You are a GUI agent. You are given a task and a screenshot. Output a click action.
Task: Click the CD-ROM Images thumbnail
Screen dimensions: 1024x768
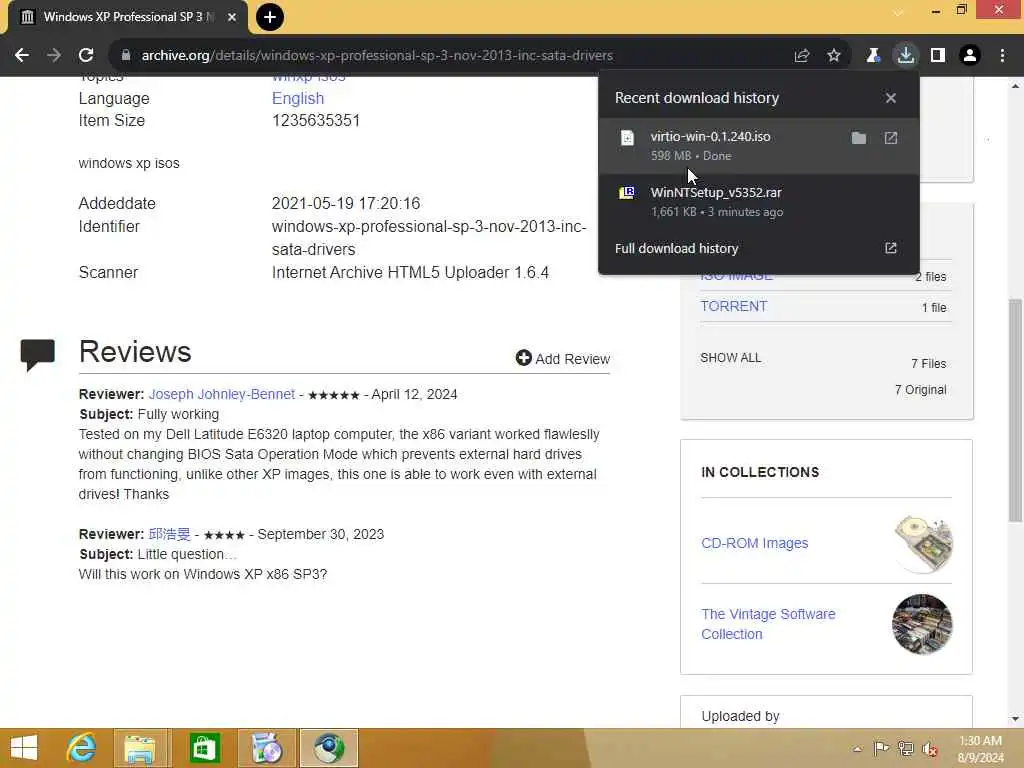click(x=923, y=543)
